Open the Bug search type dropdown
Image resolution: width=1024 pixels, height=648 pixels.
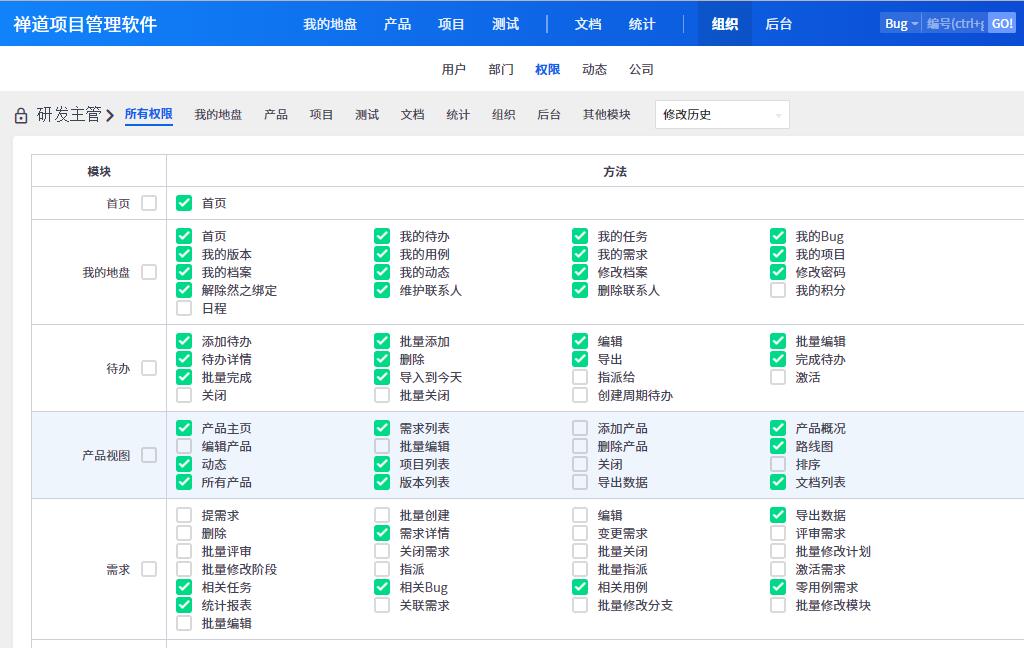tap(901, 24)
